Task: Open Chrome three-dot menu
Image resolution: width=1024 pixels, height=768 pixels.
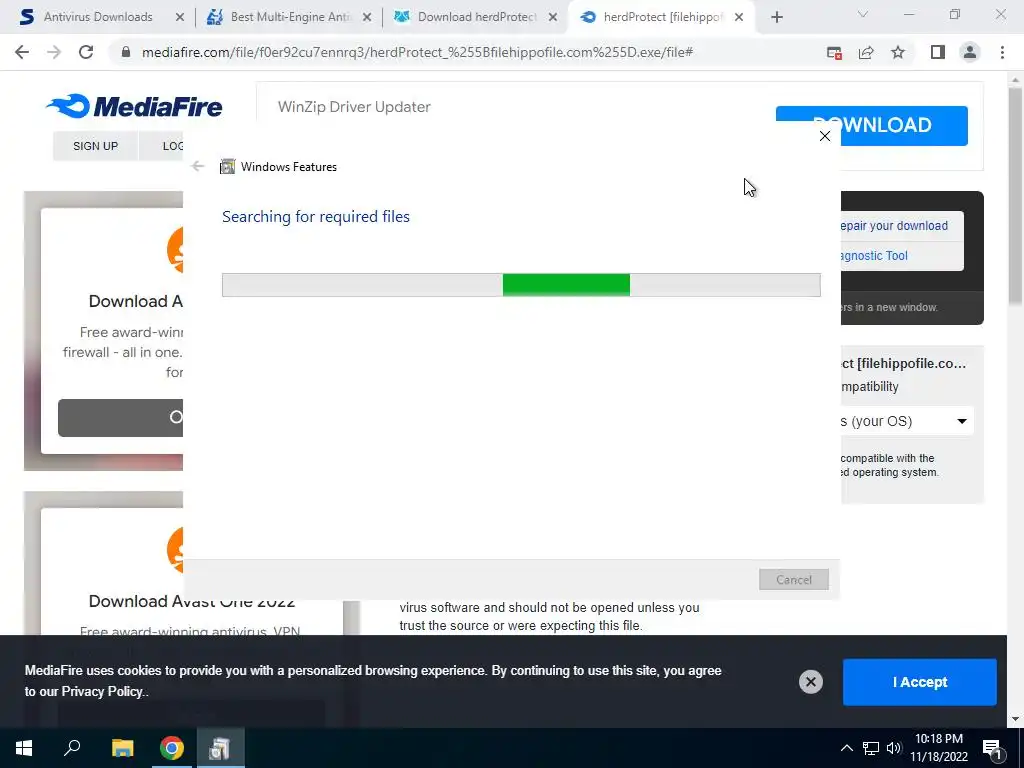Action: coord(1002,52)
